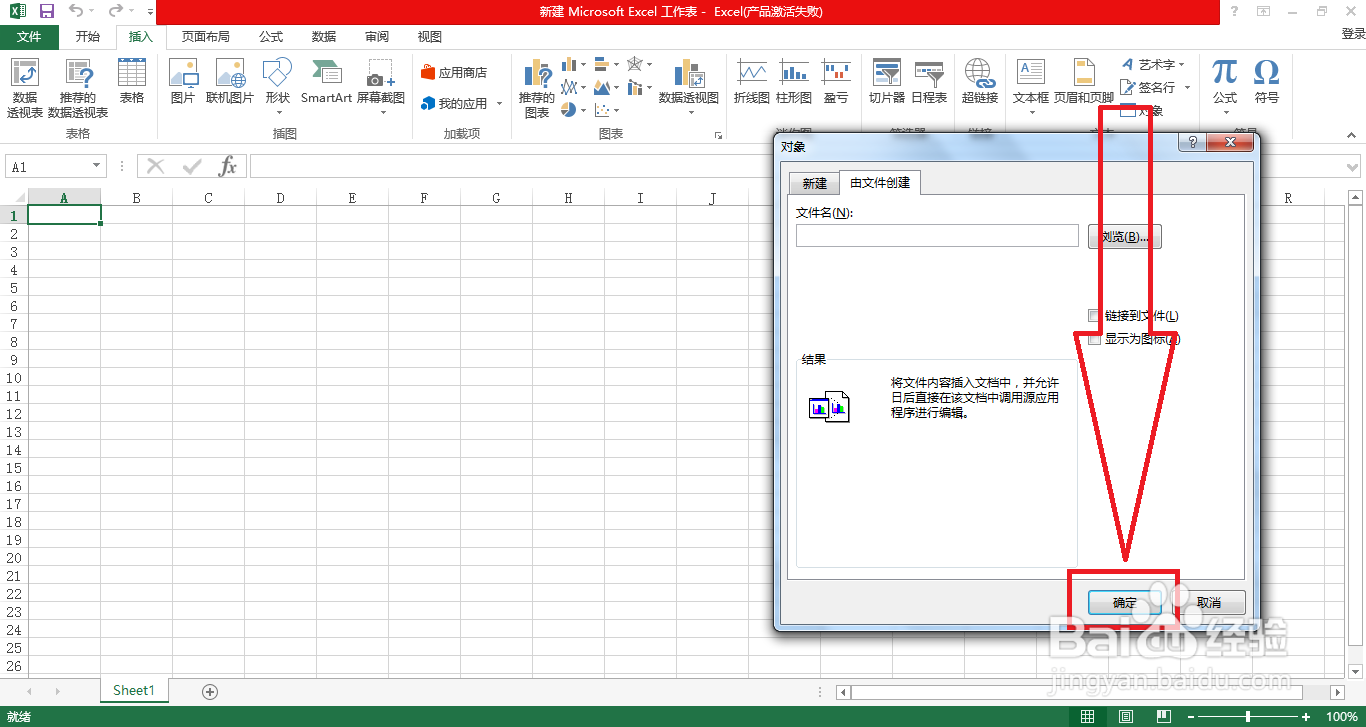Screen dimensions: 1366x727
Task: Insert a Win/Loss sparkline (盈亏)
Action: tap(836, 82)
